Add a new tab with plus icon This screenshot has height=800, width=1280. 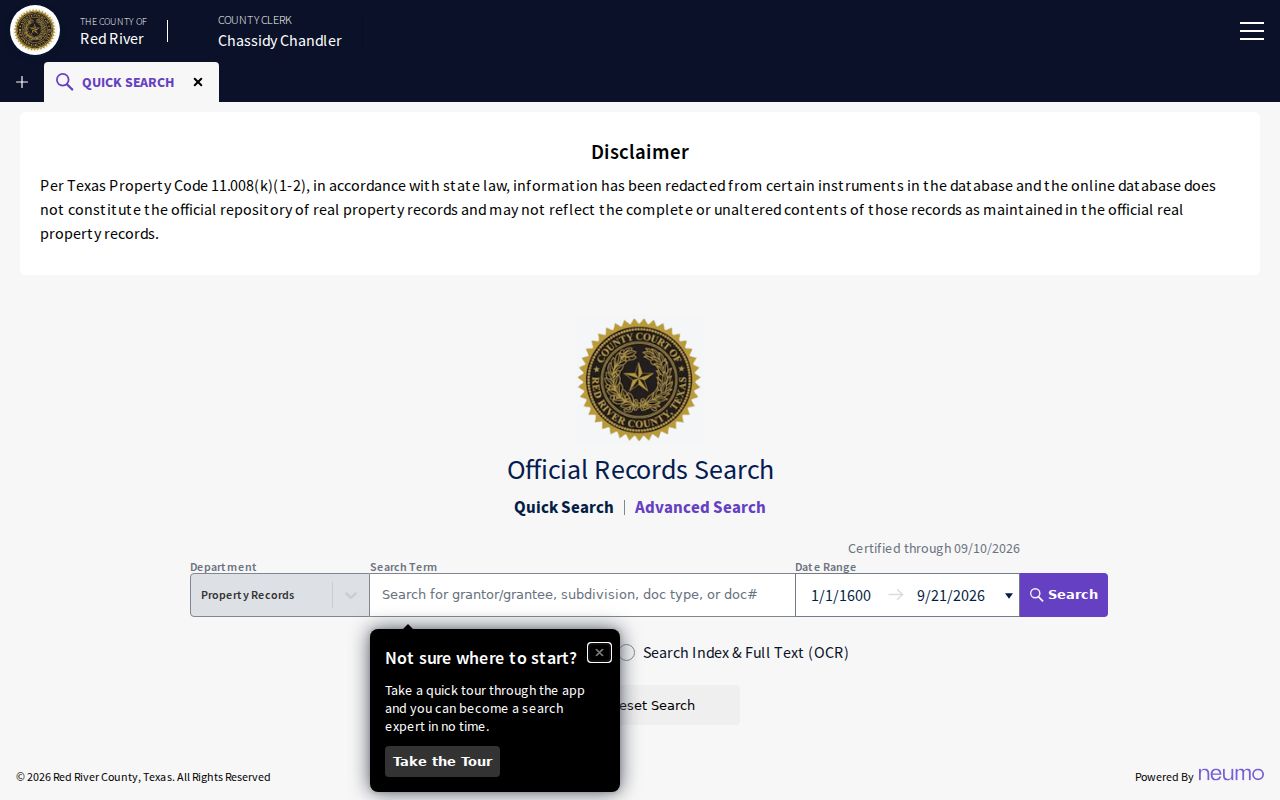pos(22,82)
